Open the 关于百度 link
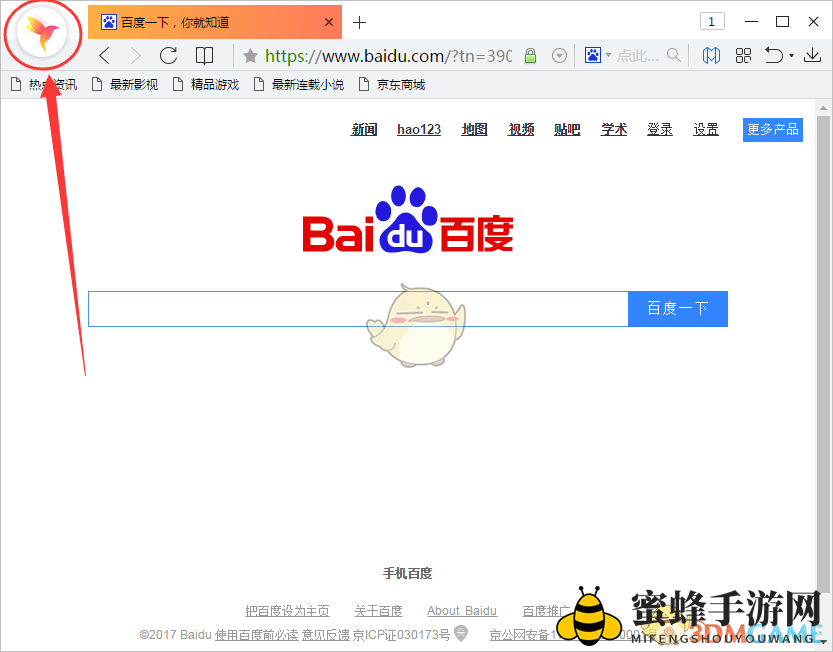This screenshot has height=652, width=833. point(378,611)
